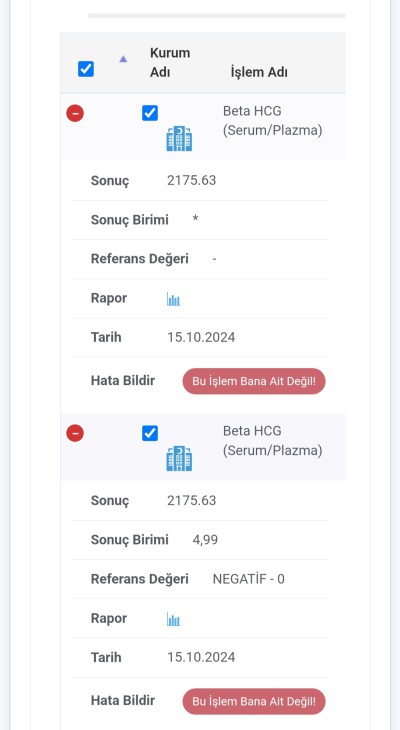Click the hospital building icon in second row
The height and width of the screenshot is (730, 400).
[179, 459]
